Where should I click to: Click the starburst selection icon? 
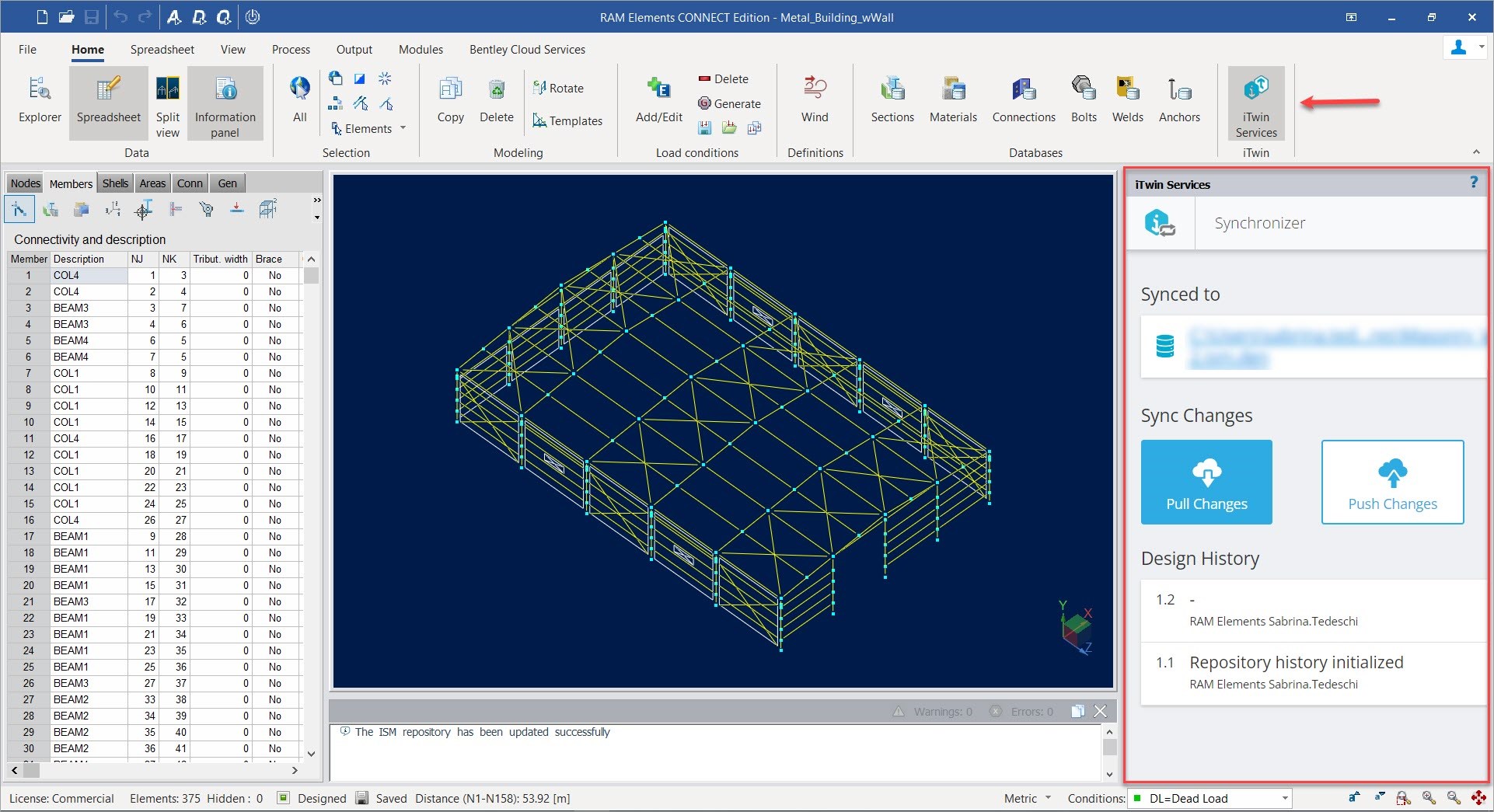pos(385,78)
